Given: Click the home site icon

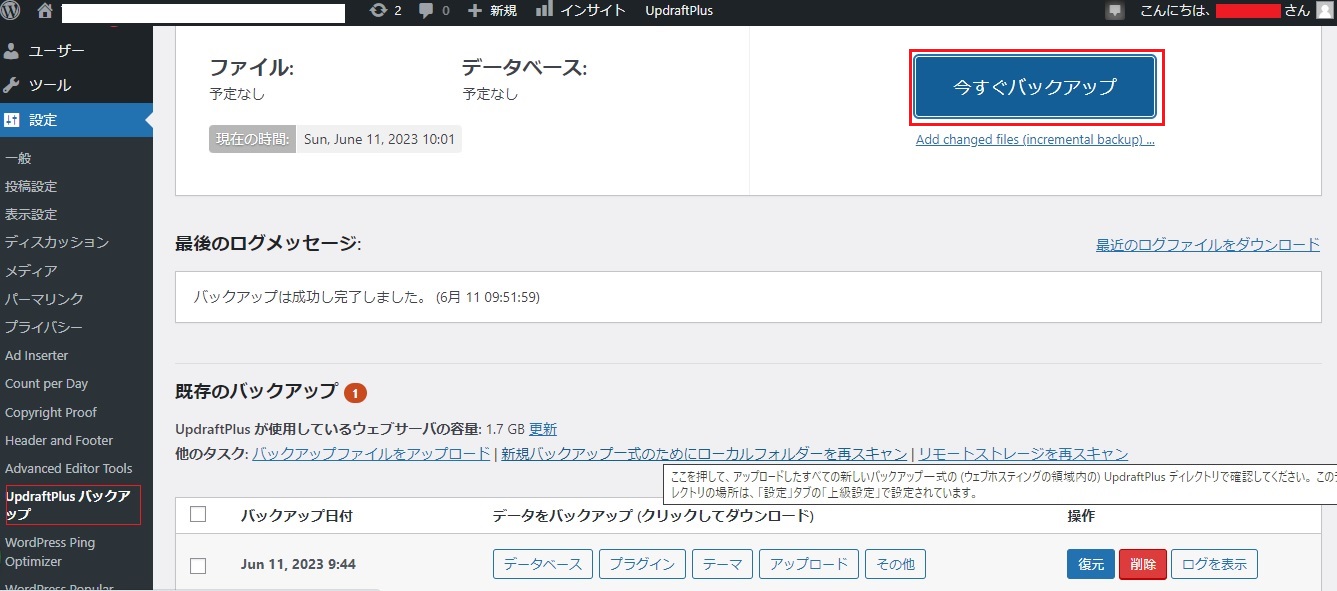Looking at the screenshot, I should (44, 11).
